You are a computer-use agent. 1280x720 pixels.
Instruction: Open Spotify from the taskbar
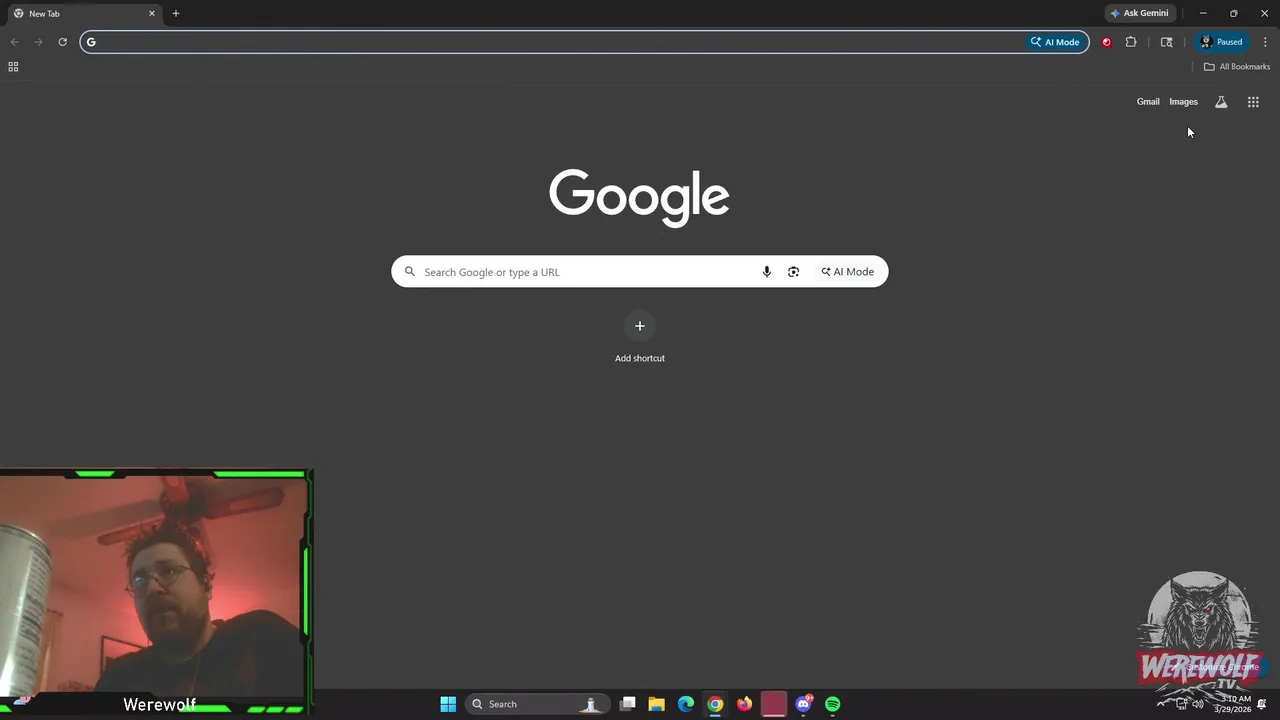[x=832, y=704]
